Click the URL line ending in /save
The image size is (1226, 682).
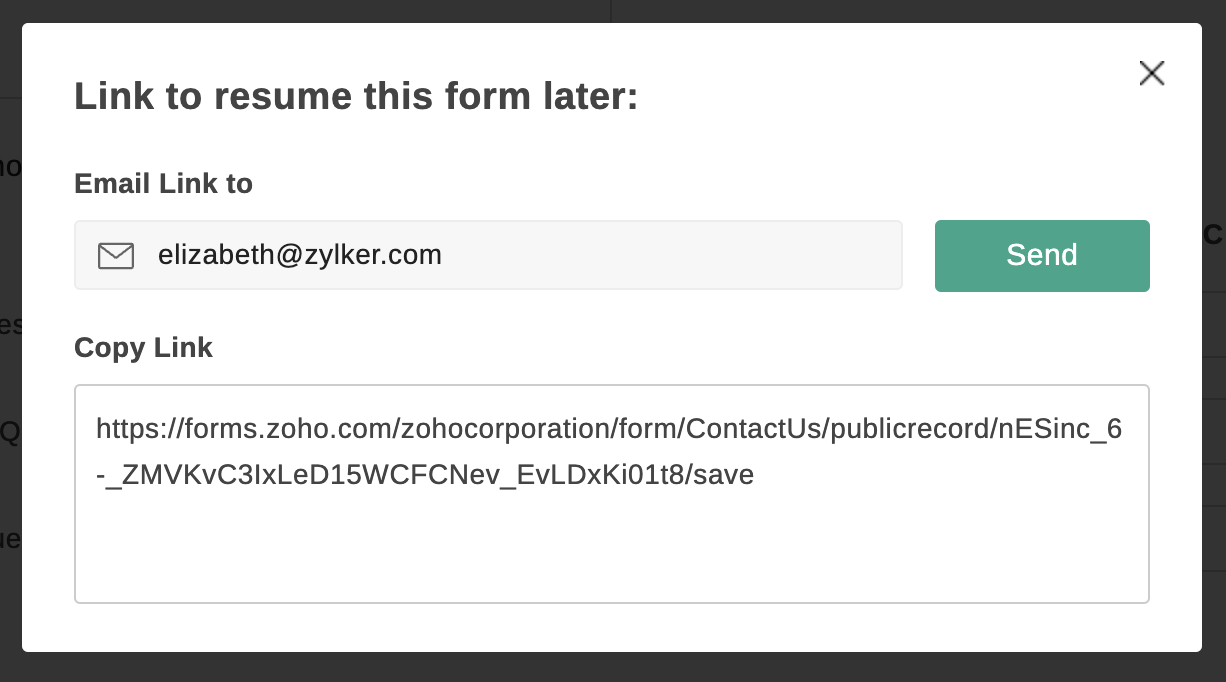coord(425,476)
